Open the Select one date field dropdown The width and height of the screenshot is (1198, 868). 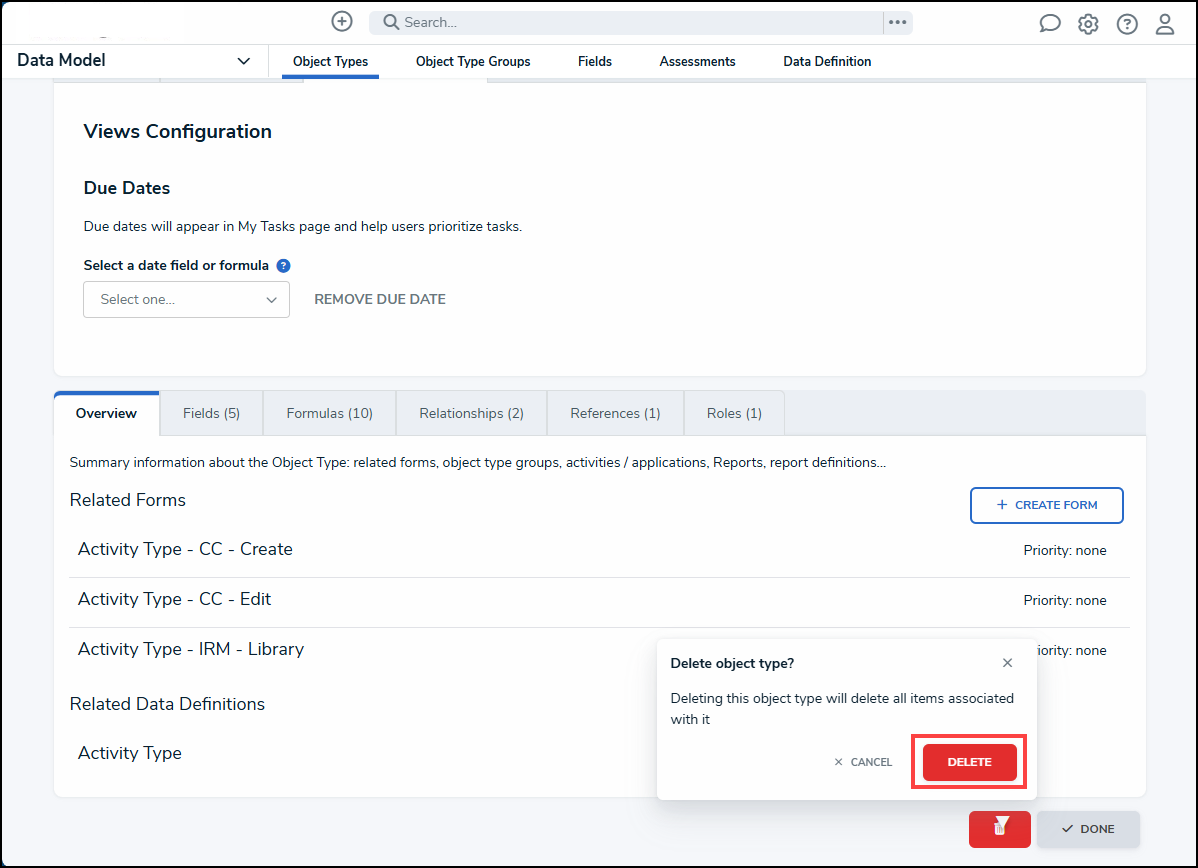pyautogui.click(x=186, y=300)
